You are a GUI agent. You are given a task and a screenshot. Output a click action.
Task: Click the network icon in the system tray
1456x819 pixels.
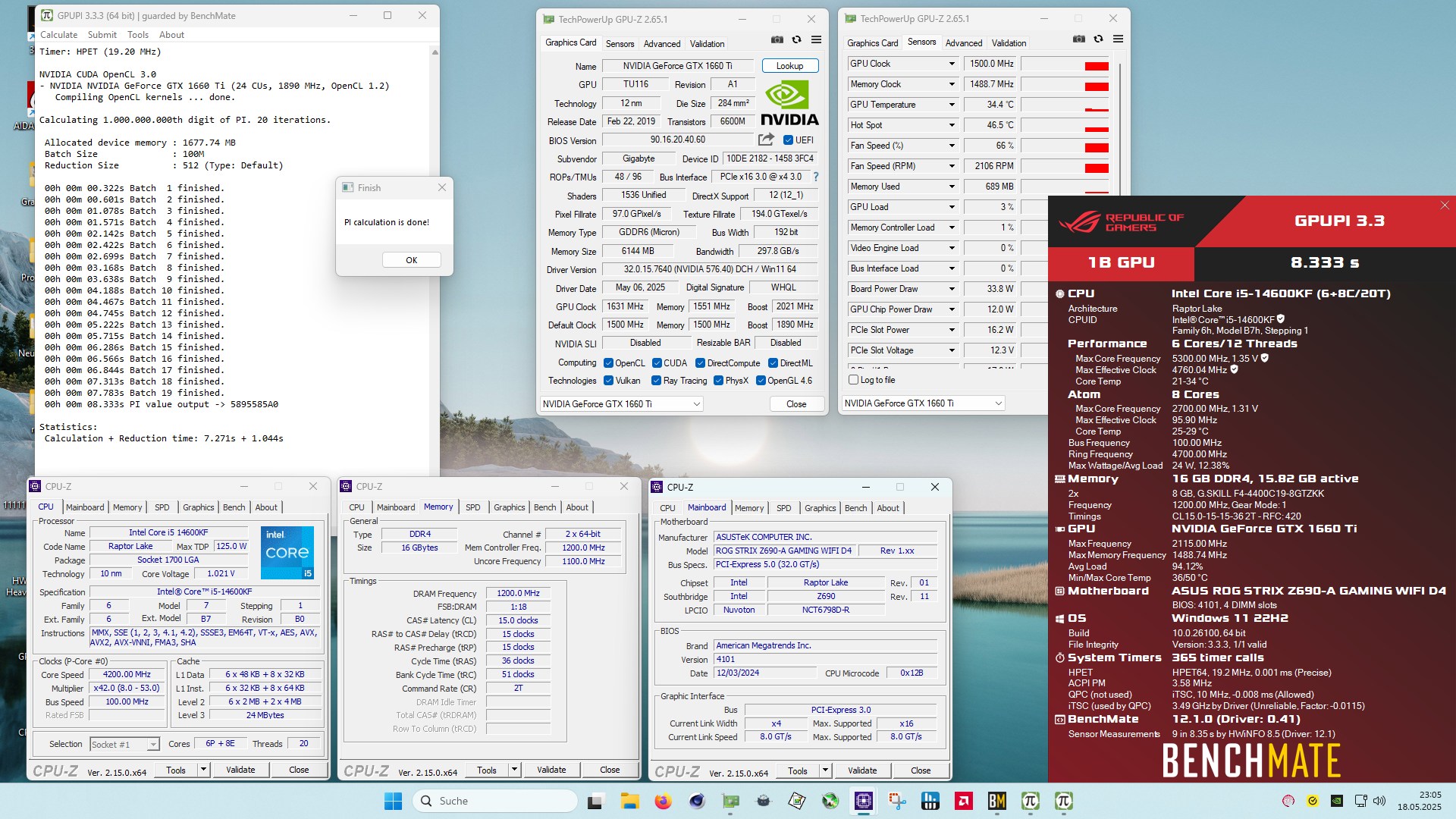1360,801
